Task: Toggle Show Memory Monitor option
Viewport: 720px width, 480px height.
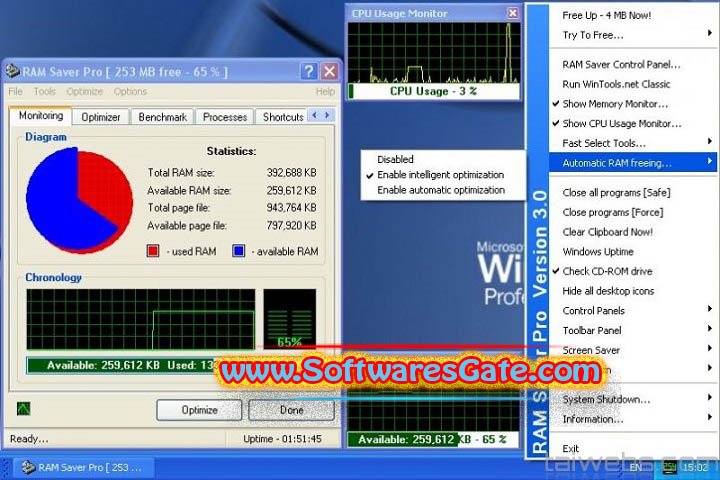Action: [x=633, y=104]
